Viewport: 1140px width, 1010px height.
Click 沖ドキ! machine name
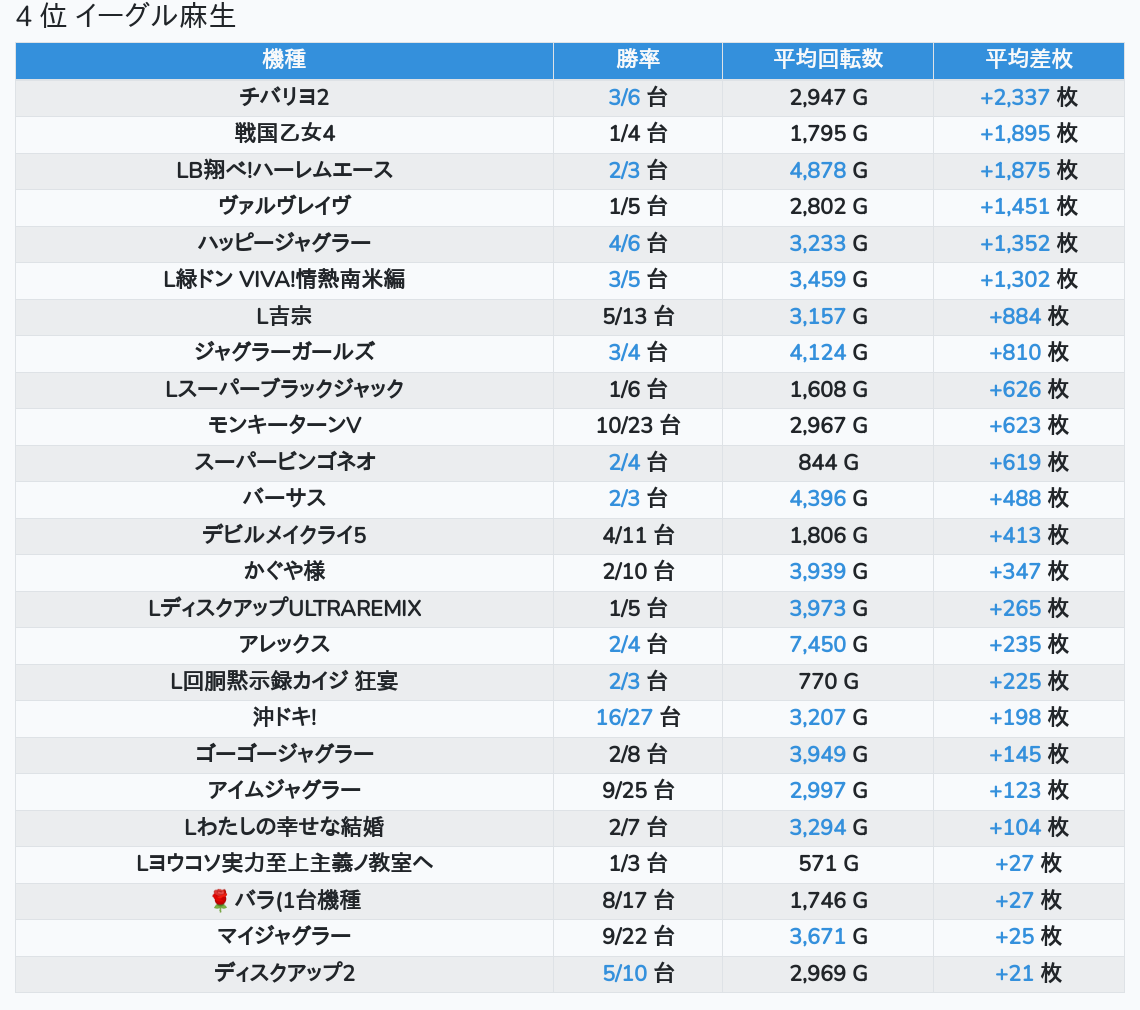pyautogui.click(x=284, y=718)
